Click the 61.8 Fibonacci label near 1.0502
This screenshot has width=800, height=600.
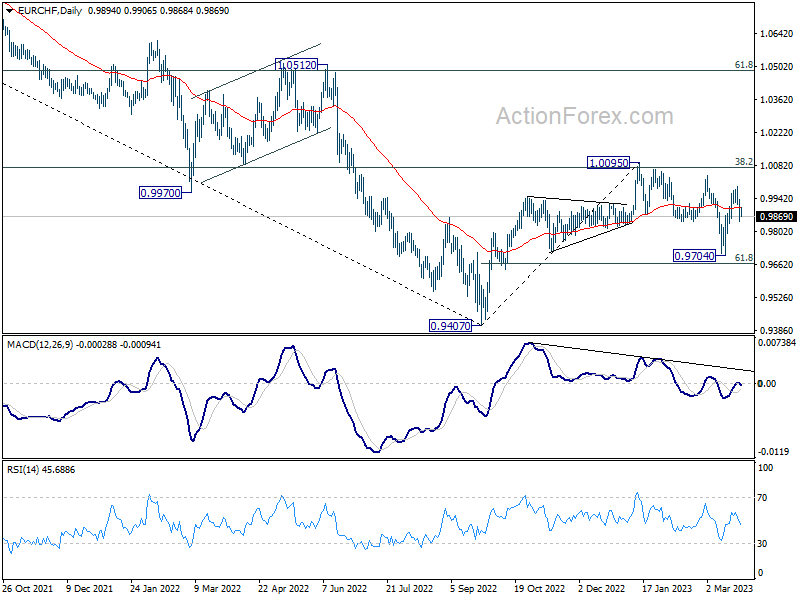[x=743, y=65]
